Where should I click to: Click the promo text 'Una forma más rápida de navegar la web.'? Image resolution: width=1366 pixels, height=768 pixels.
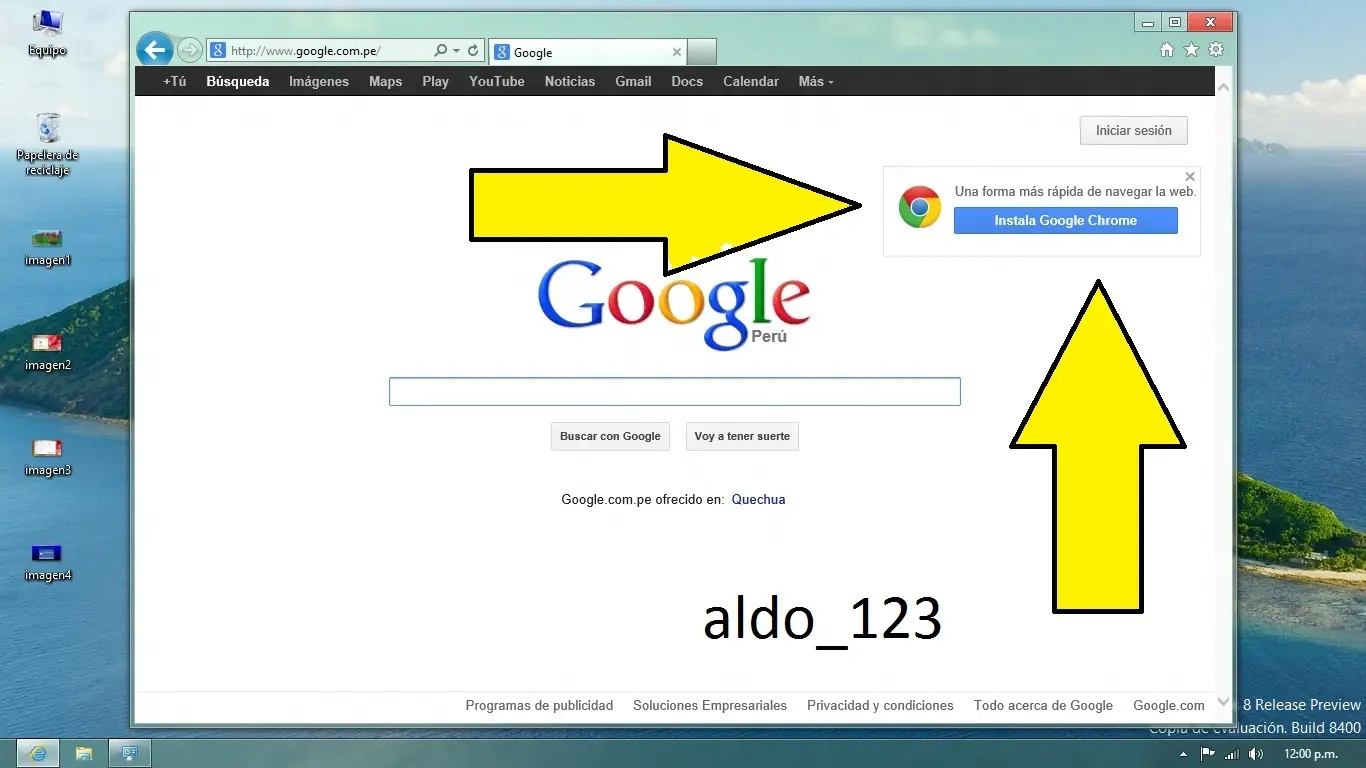(1075, 192)
